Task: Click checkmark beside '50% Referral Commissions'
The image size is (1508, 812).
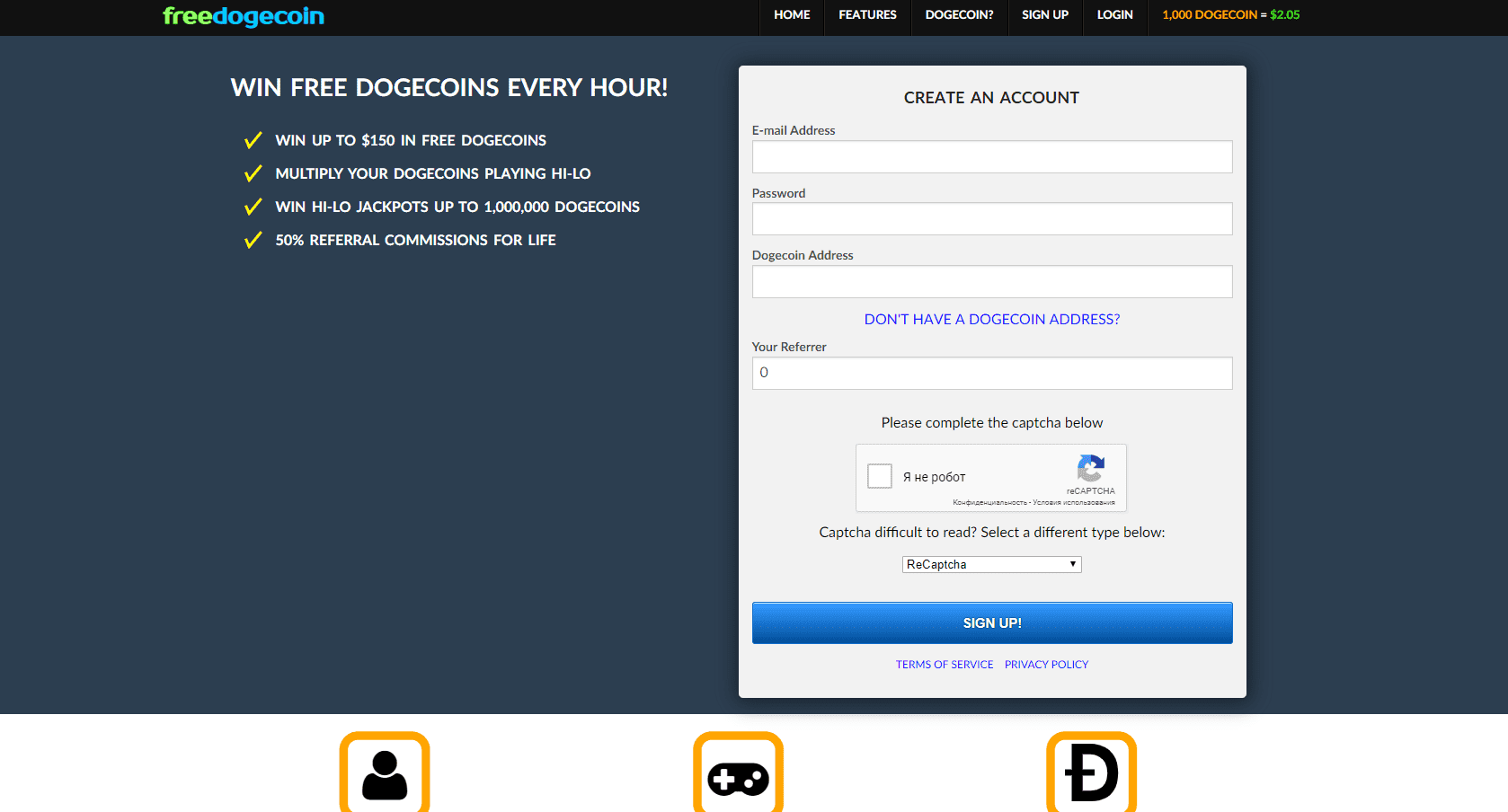Action: click(x=253, y=240)
